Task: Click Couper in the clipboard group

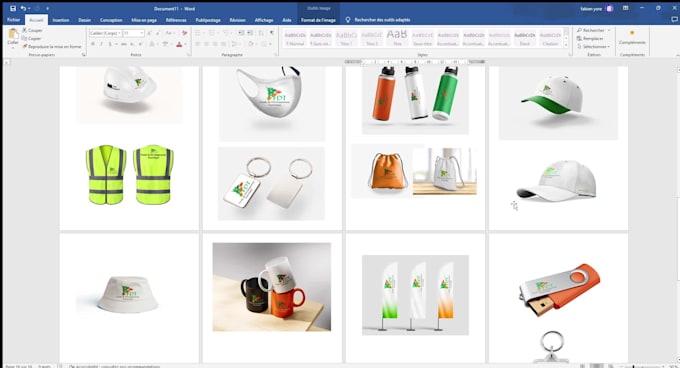Action: coord(32,30)
